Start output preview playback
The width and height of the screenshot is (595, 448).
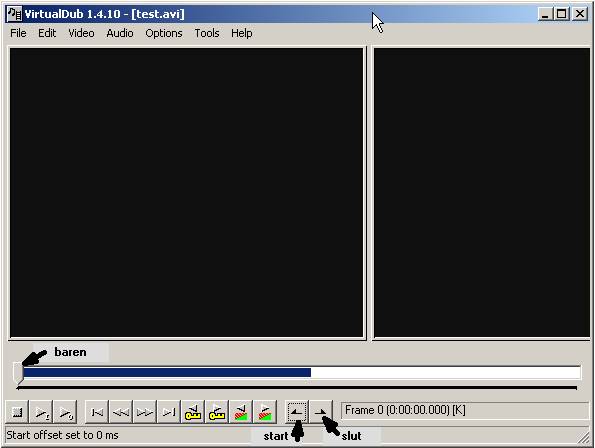[65, 412]
